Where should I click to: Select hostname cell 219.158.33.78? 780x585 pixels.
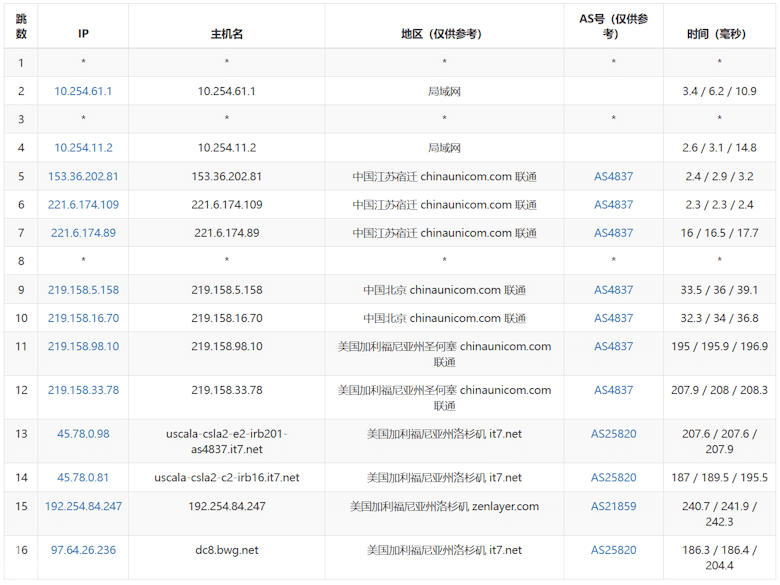pos(226,390)
